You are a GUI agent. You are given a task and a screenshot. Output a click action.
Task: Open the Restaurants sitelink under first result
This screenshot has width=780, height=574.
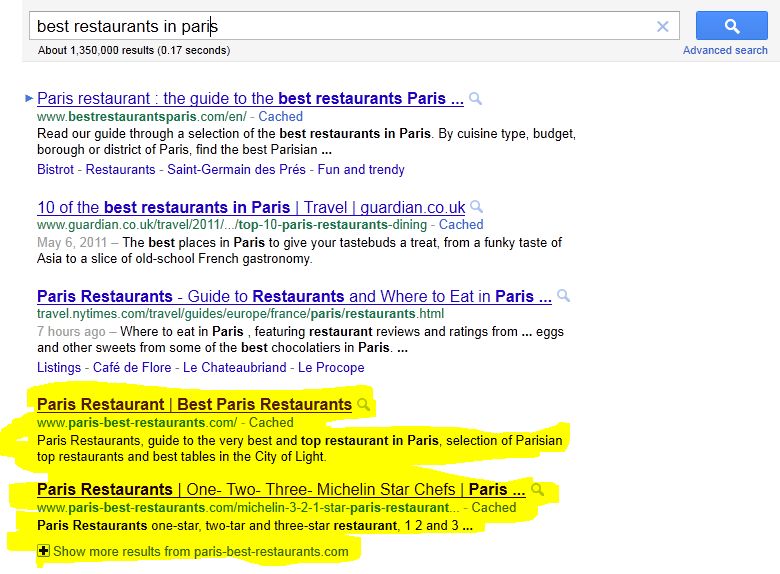120,170
